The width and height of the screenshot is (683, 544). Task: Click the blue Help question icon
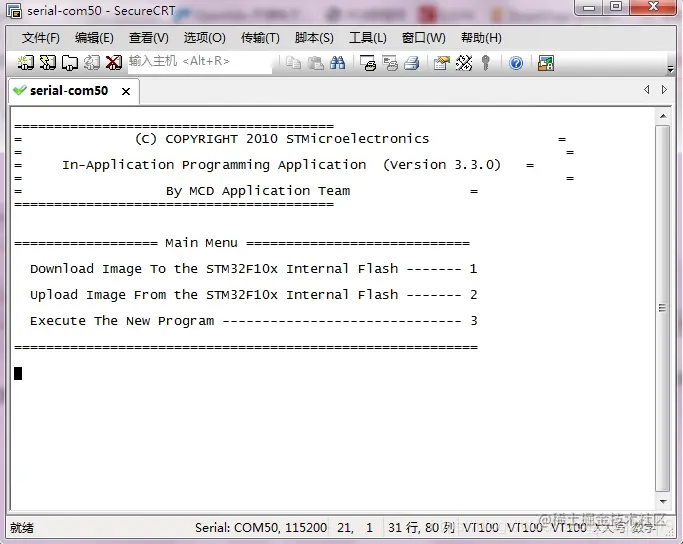tap(516, 63)
